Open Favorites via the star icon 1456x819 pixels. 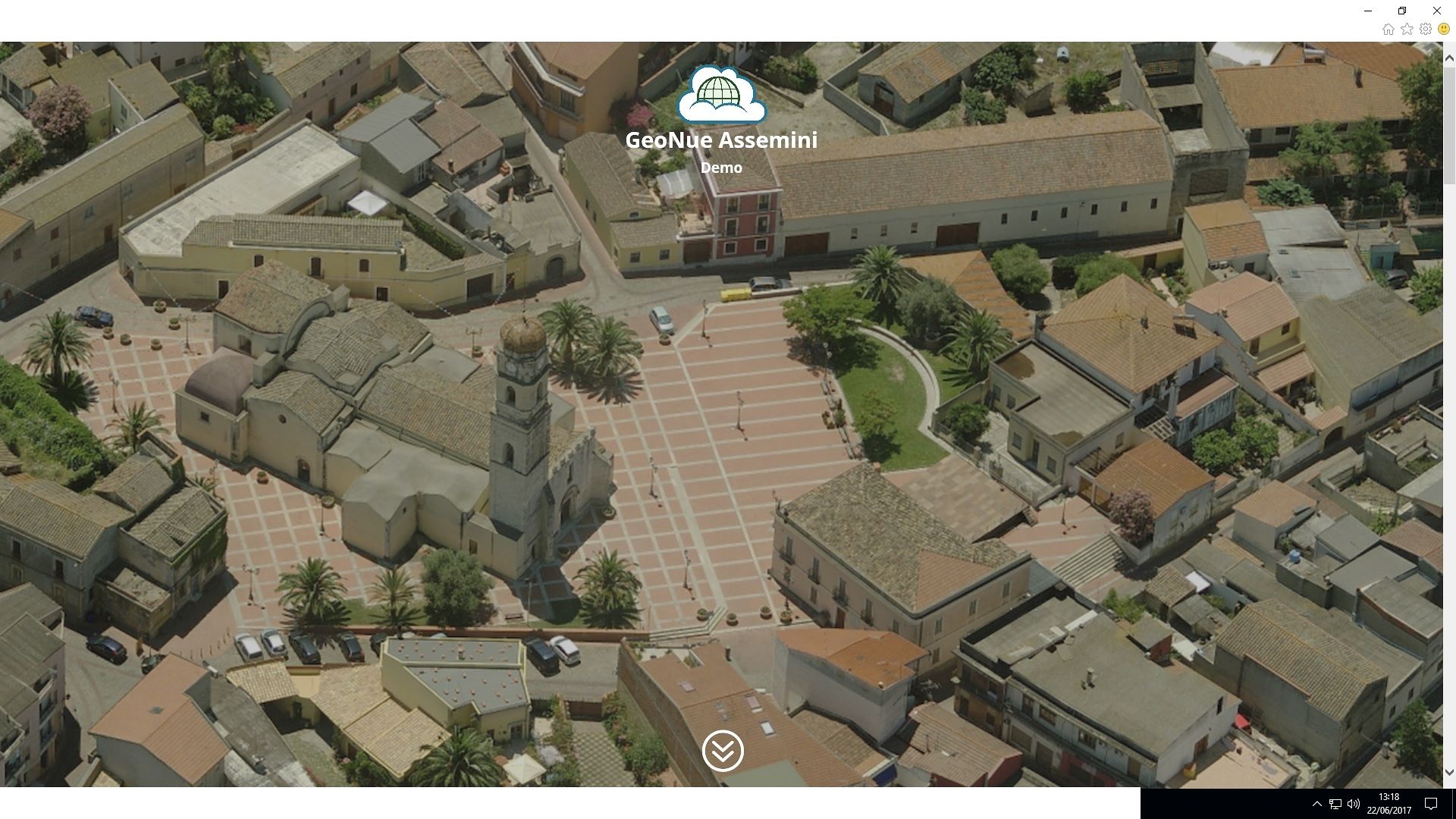tap(1407, 29)
